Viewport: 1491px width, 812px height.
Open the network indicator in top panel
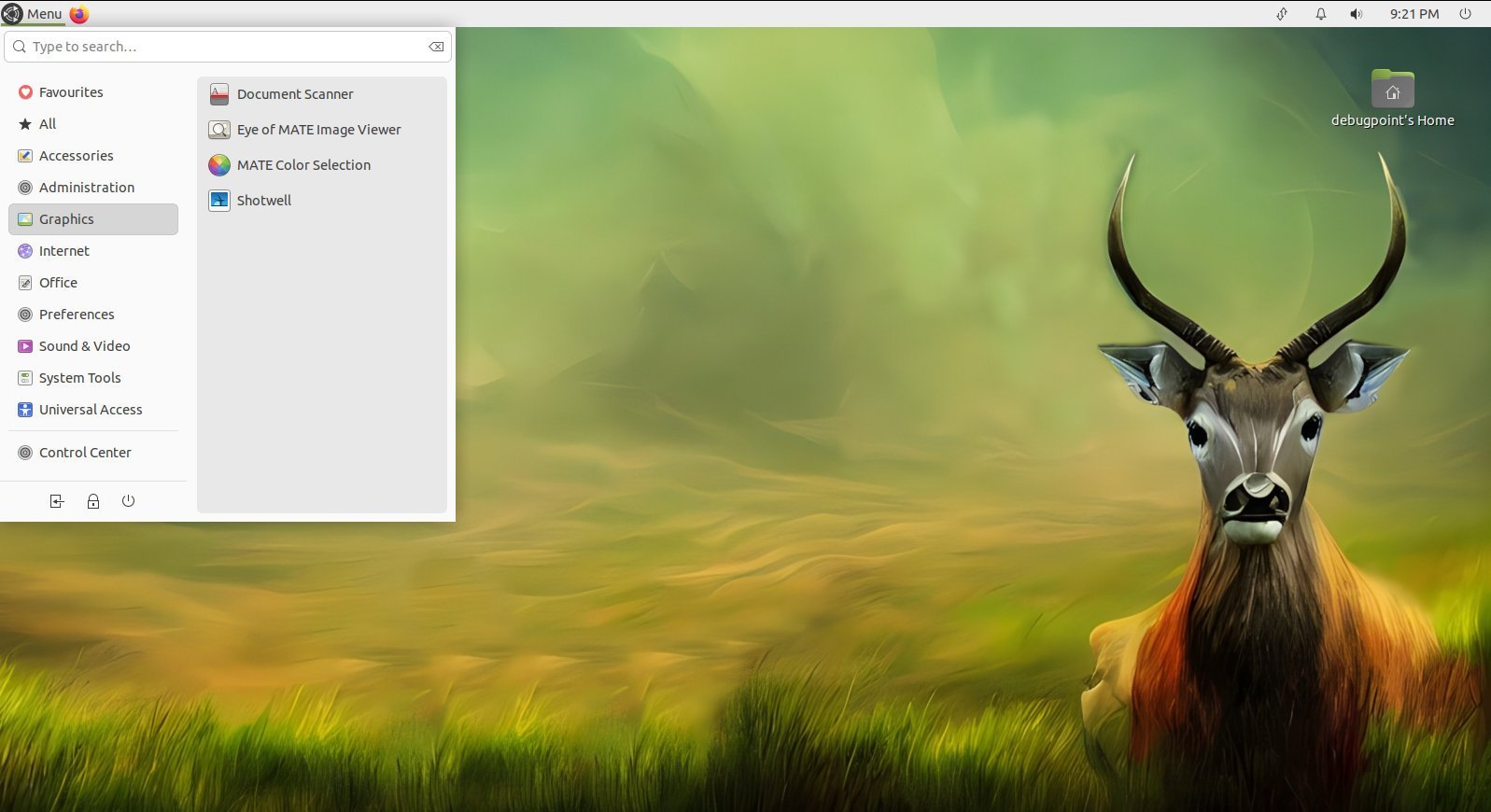pos(1283,14)
